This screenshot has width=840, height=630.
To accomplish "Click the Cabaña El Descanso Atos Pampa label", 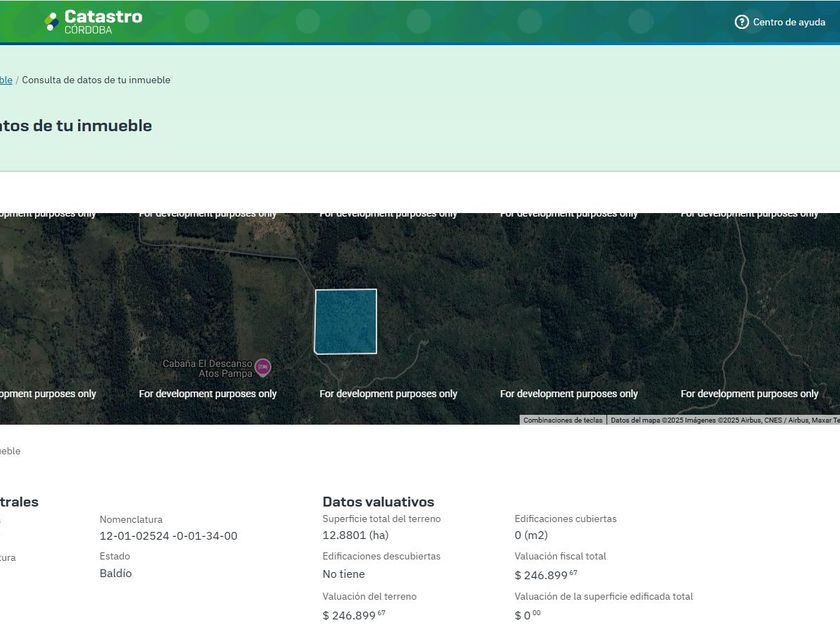I will [207, 368].
